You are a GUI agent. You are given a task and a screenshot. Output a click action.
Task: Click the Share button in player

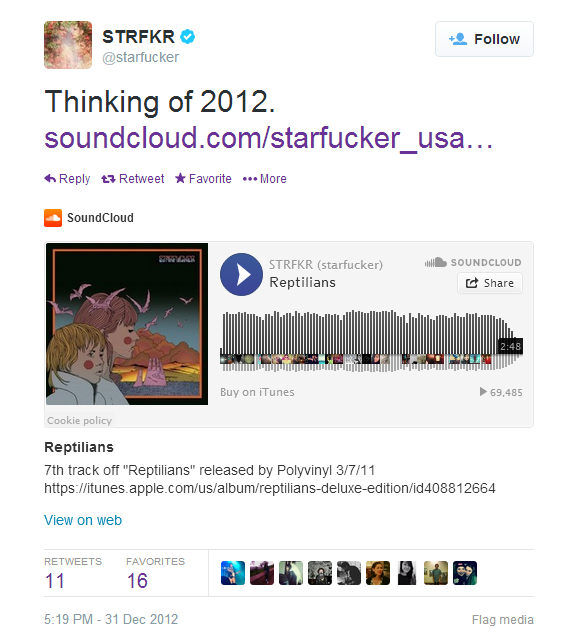click(x=490, y=283)
